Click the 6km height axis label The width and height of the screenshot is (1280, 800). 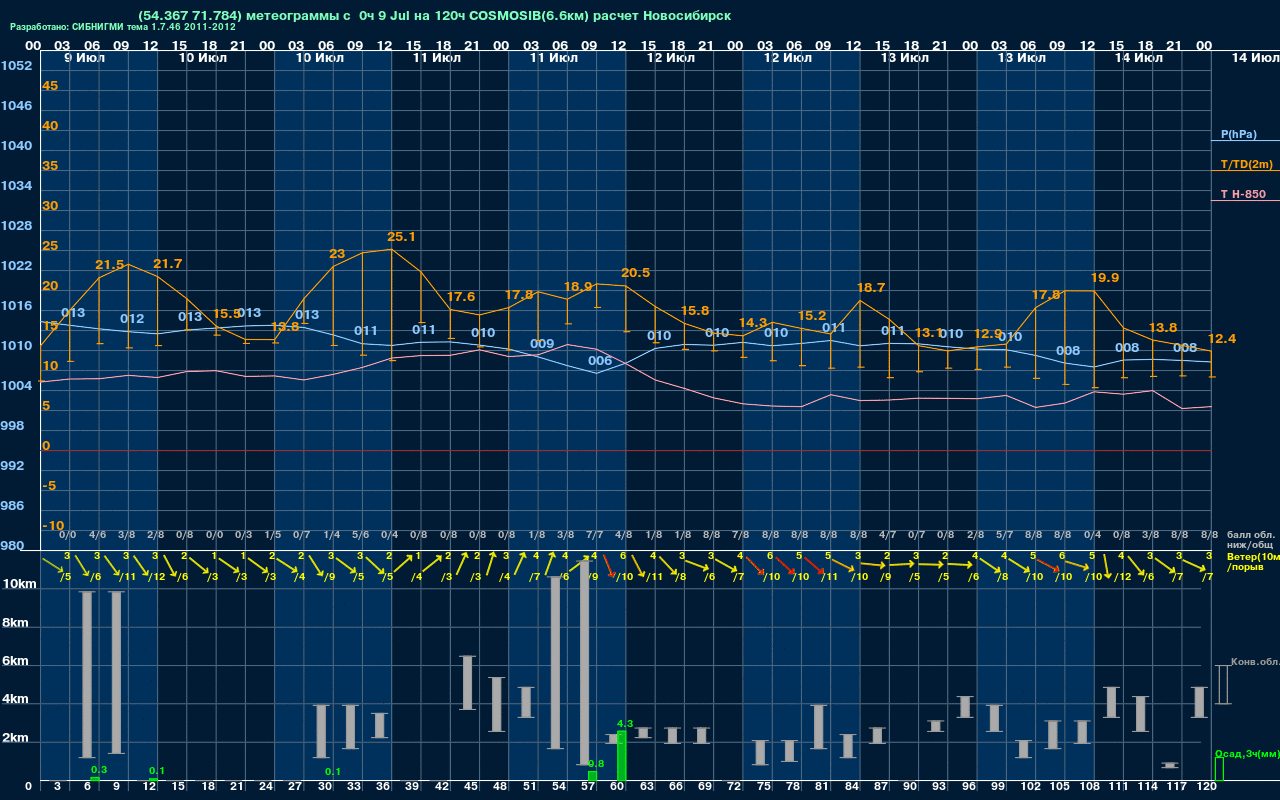tap(14, 662)
